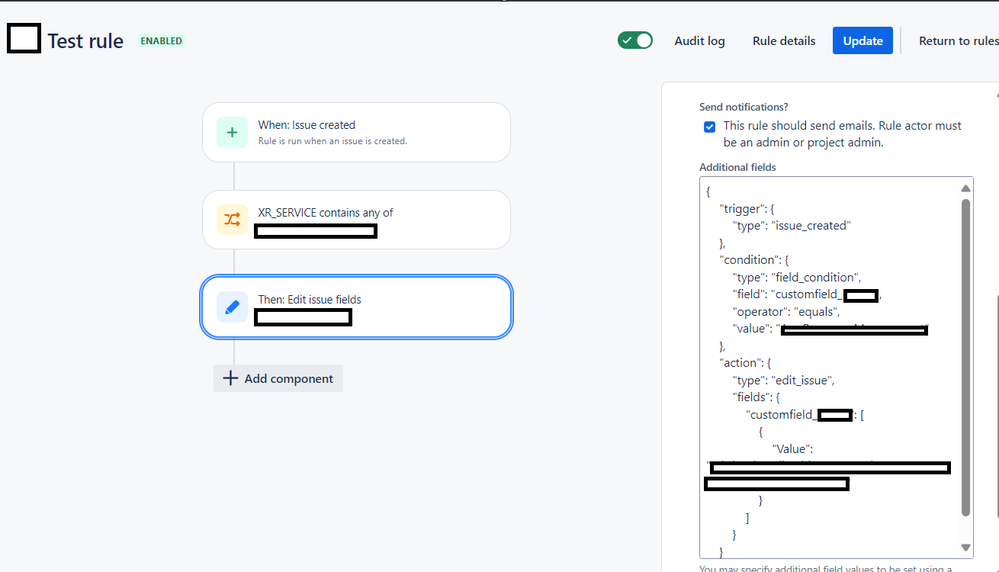Click the '"type": "edit_issue"' JSON line
Viewport: 999px width, 572px height.
783,380
